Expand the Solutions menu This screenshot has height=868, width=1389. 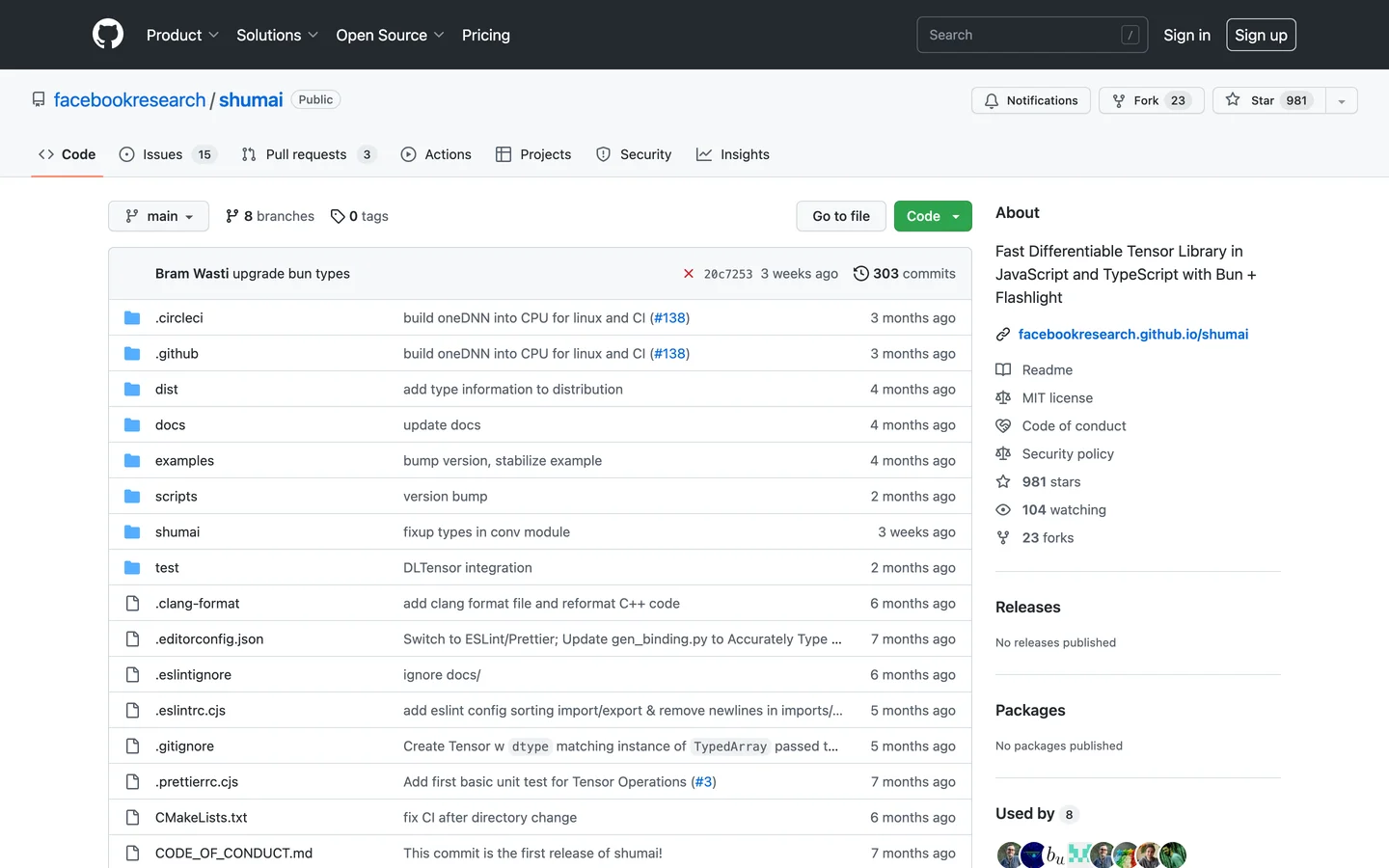pos(277,35)
